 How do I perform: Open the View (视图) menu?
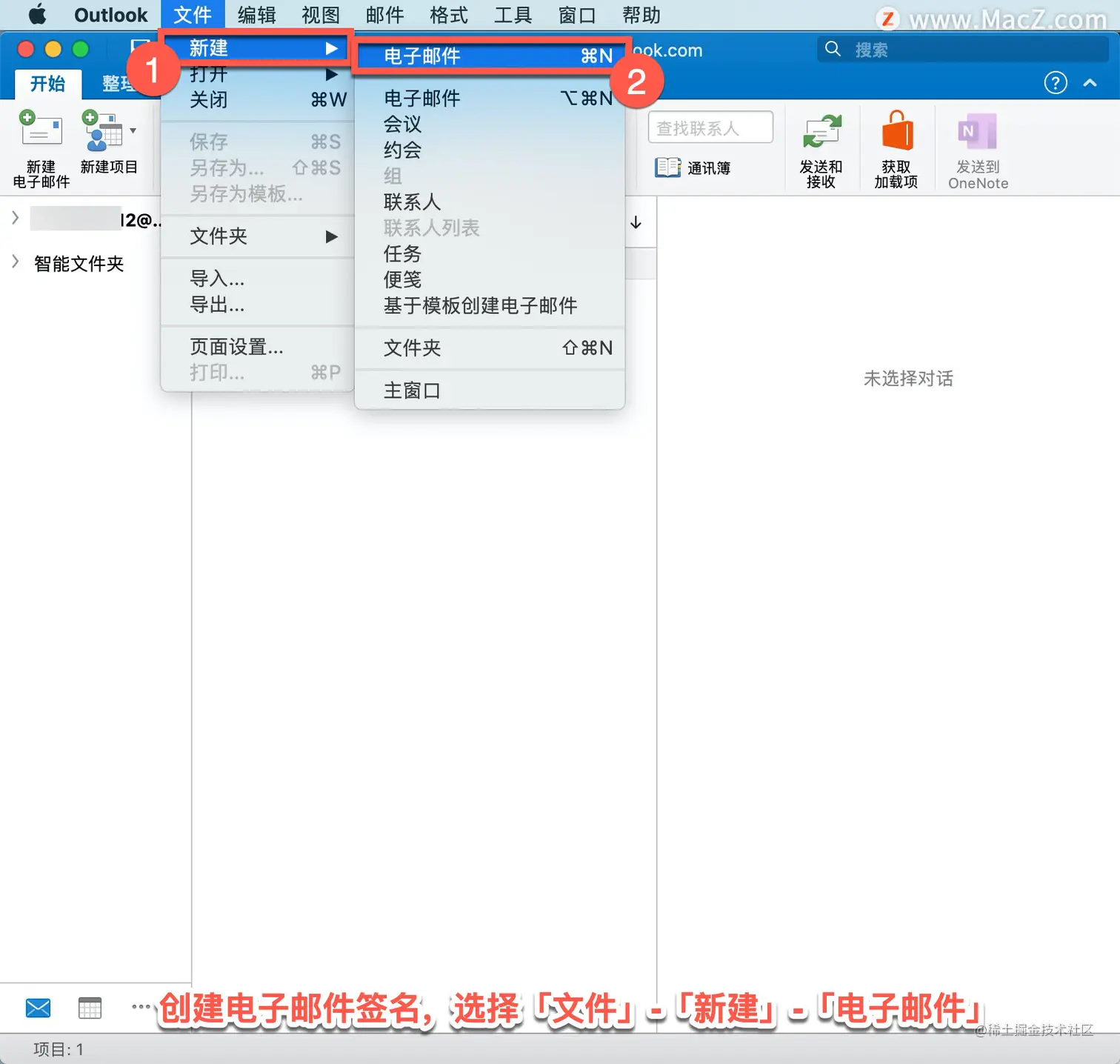click(321, 15)
